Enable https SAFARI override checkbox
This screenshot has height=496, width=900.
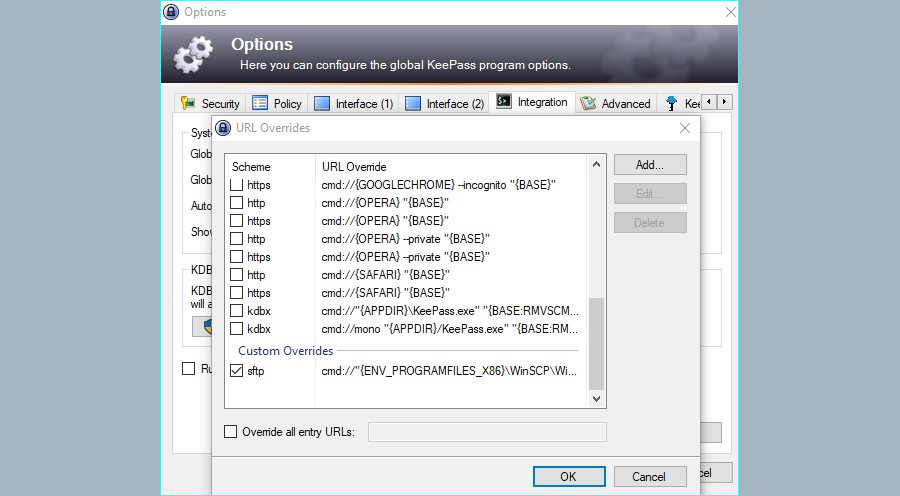[x=236, y=293]
